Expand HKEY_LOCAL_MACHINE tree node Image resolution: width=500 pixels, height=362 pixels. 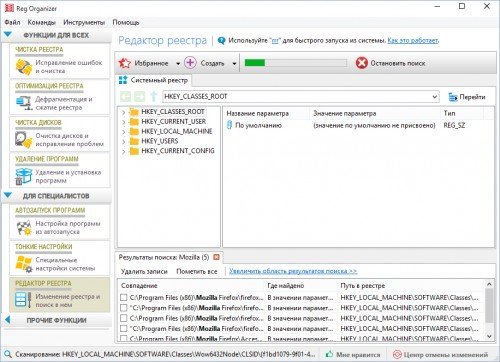click(124, 132)
